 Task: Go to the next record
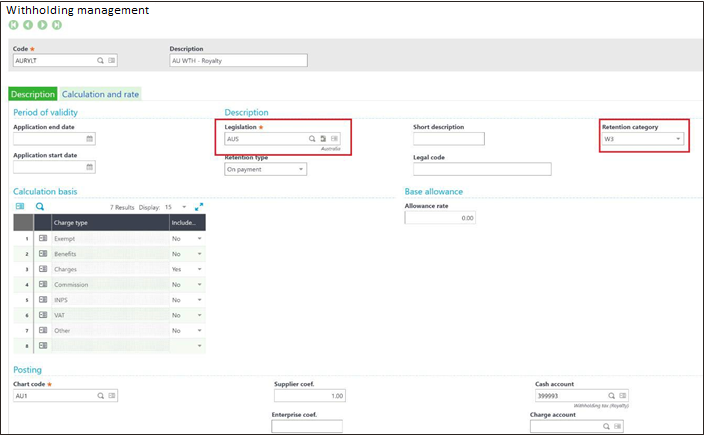click(42, 25)
